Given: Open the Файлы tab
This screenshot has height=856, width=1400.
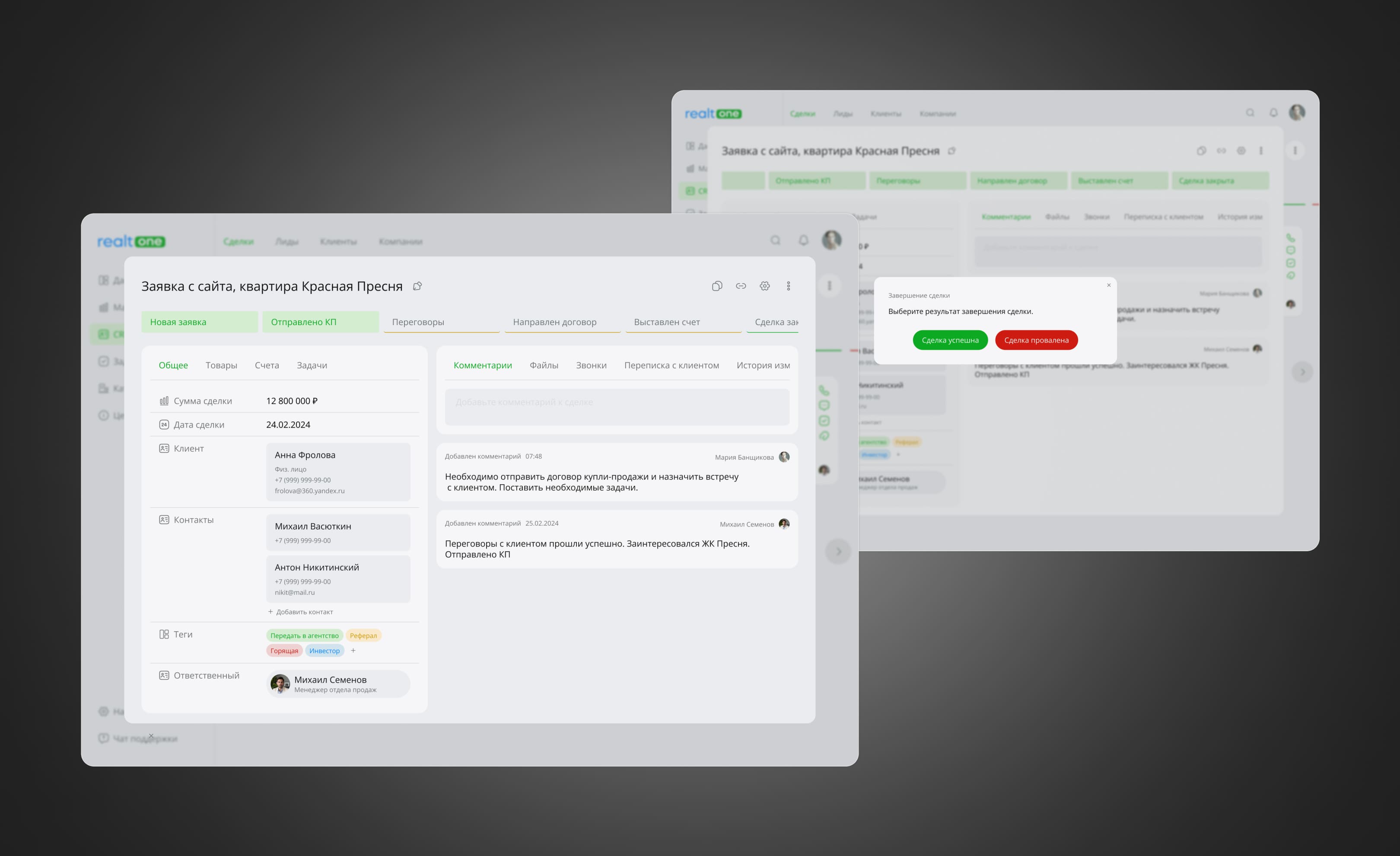Looking at the screenshot, I should 544,365.
